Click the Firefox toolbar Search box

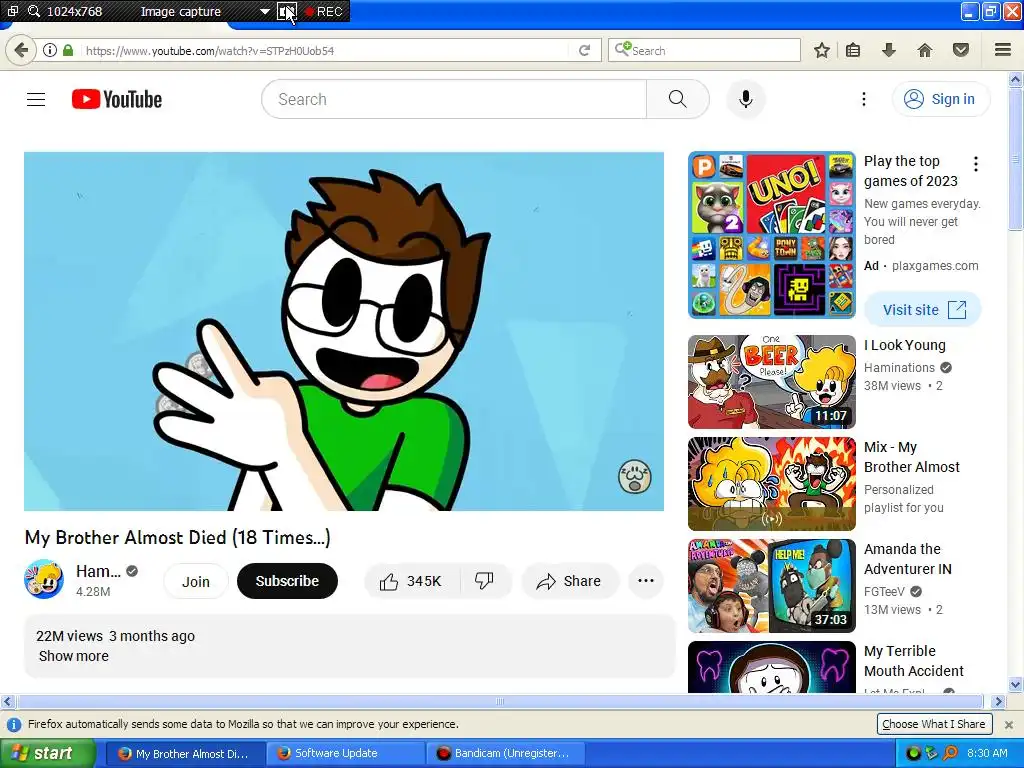[x=704, y=50]
